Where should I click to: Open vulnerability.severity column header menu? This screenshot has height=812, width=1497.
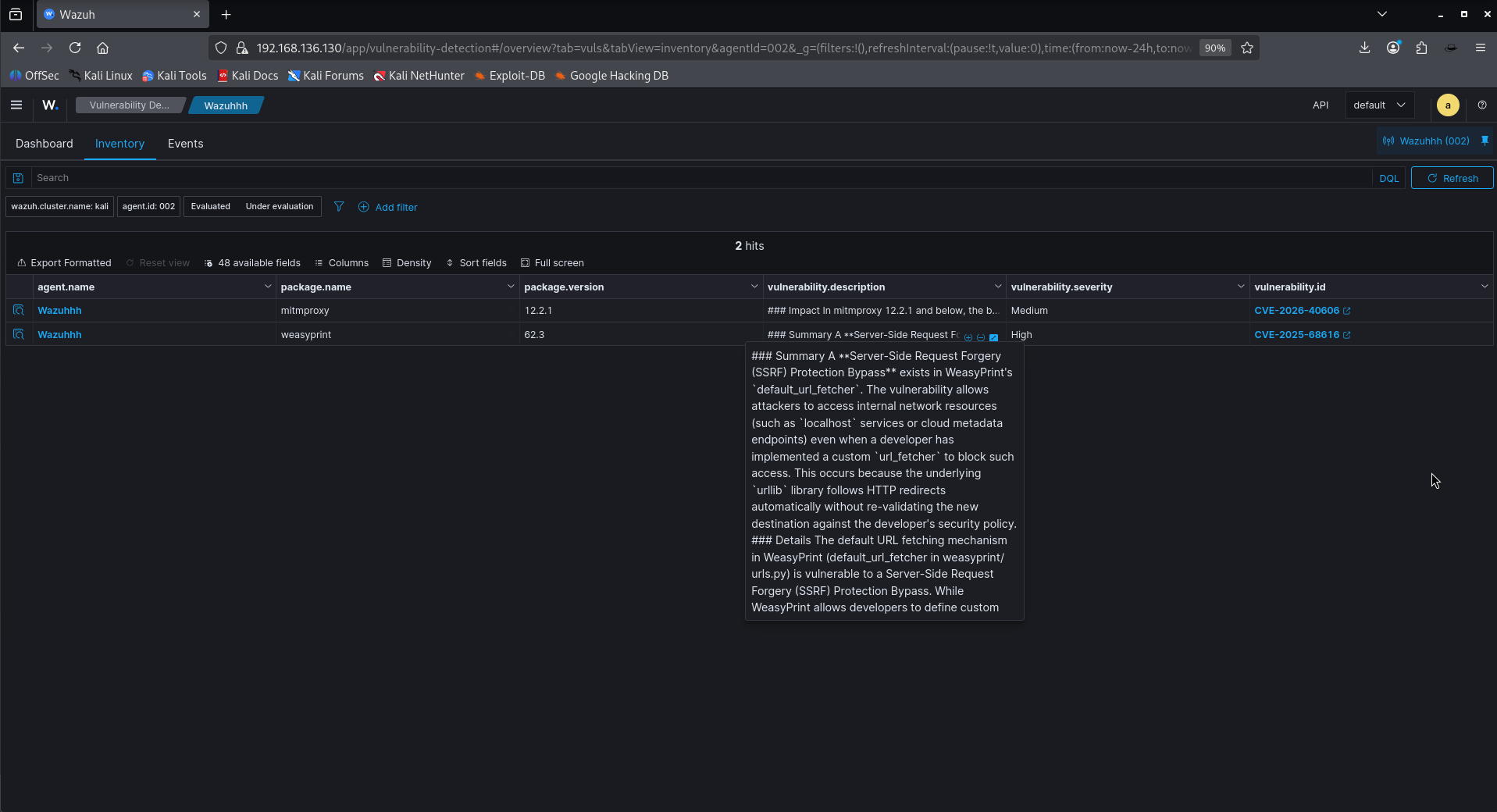coord(1240,287)
